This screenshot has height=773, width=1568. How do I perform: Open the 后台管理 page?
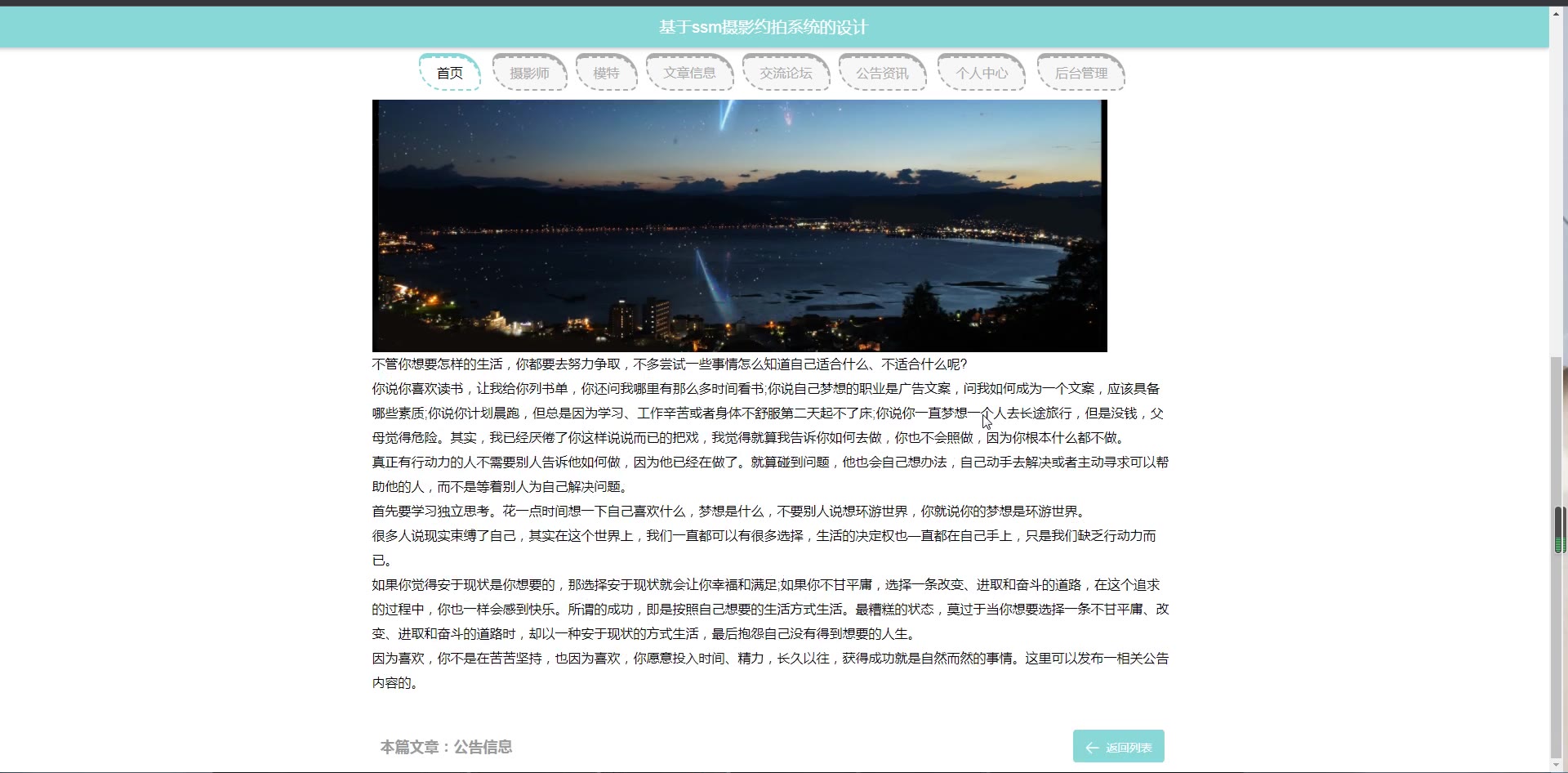pyautogui.click(x=1081, y=73)
